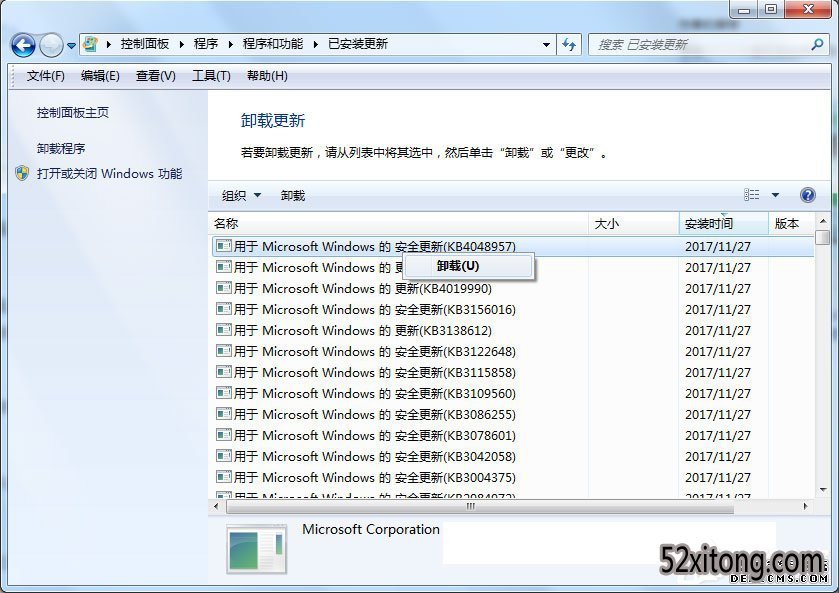The width and height of the screenshot is (839, 593).
Task: Click icon of KB3109560 update row
Action: 224,393
